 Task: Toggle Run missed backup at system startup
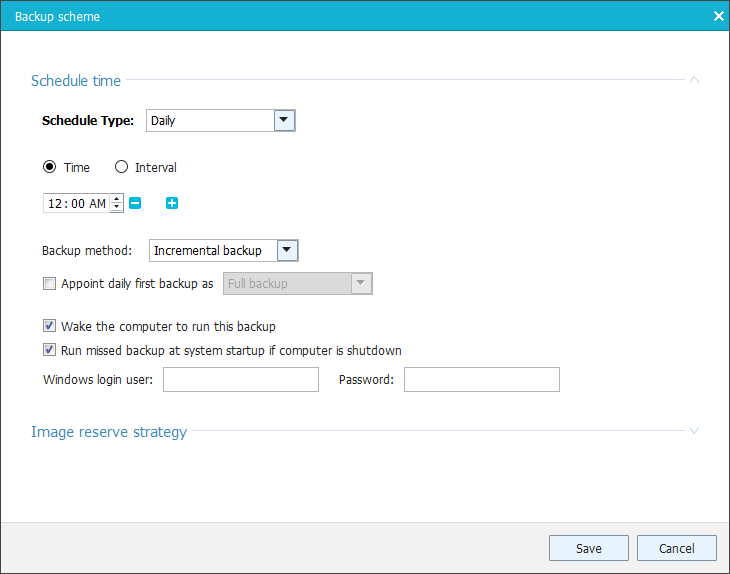point(50,351)
